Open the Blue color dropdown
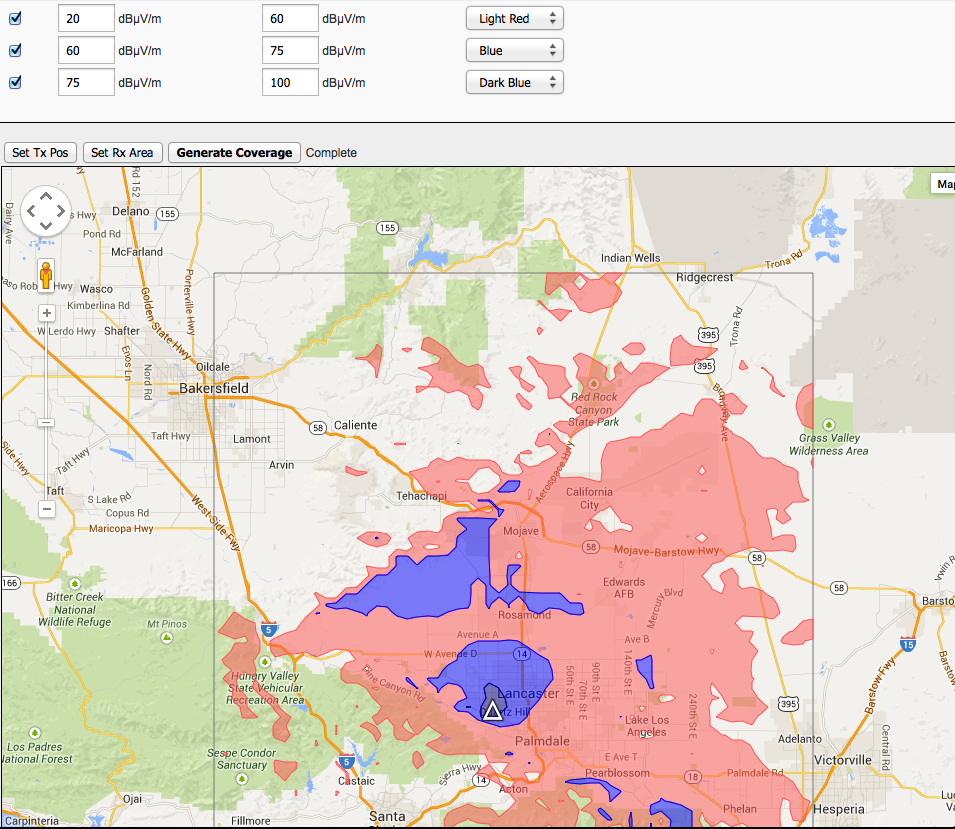 pyautogui.click(x=514, y=50)
